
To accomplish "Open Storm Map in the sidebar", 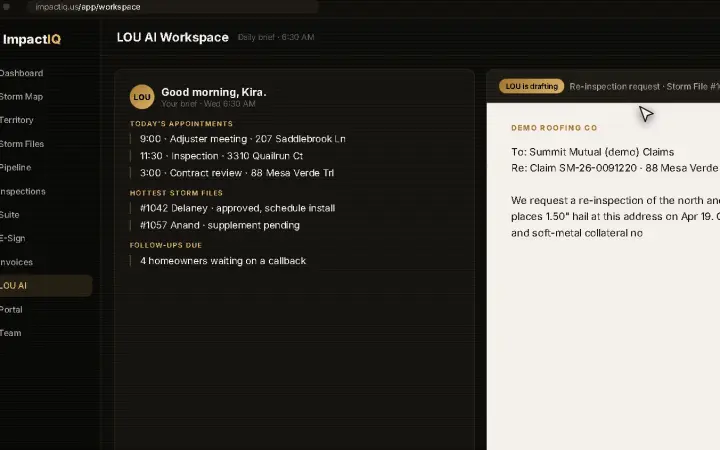I will (x=21, y=96).
